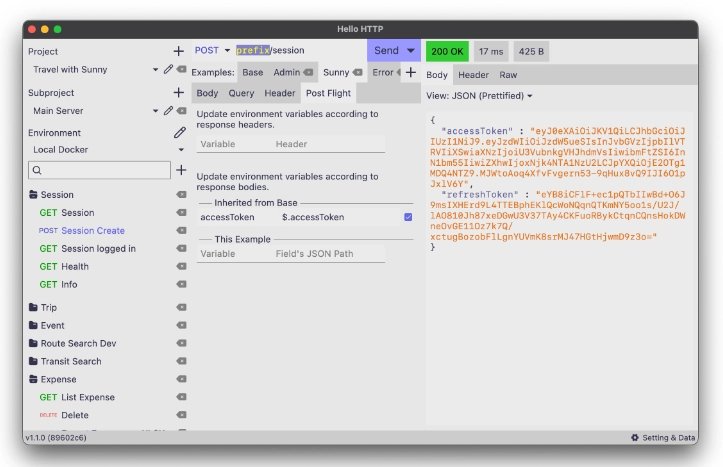Open the POST Session Create request
Screen dimensions: 723x467
click(82, 231)
